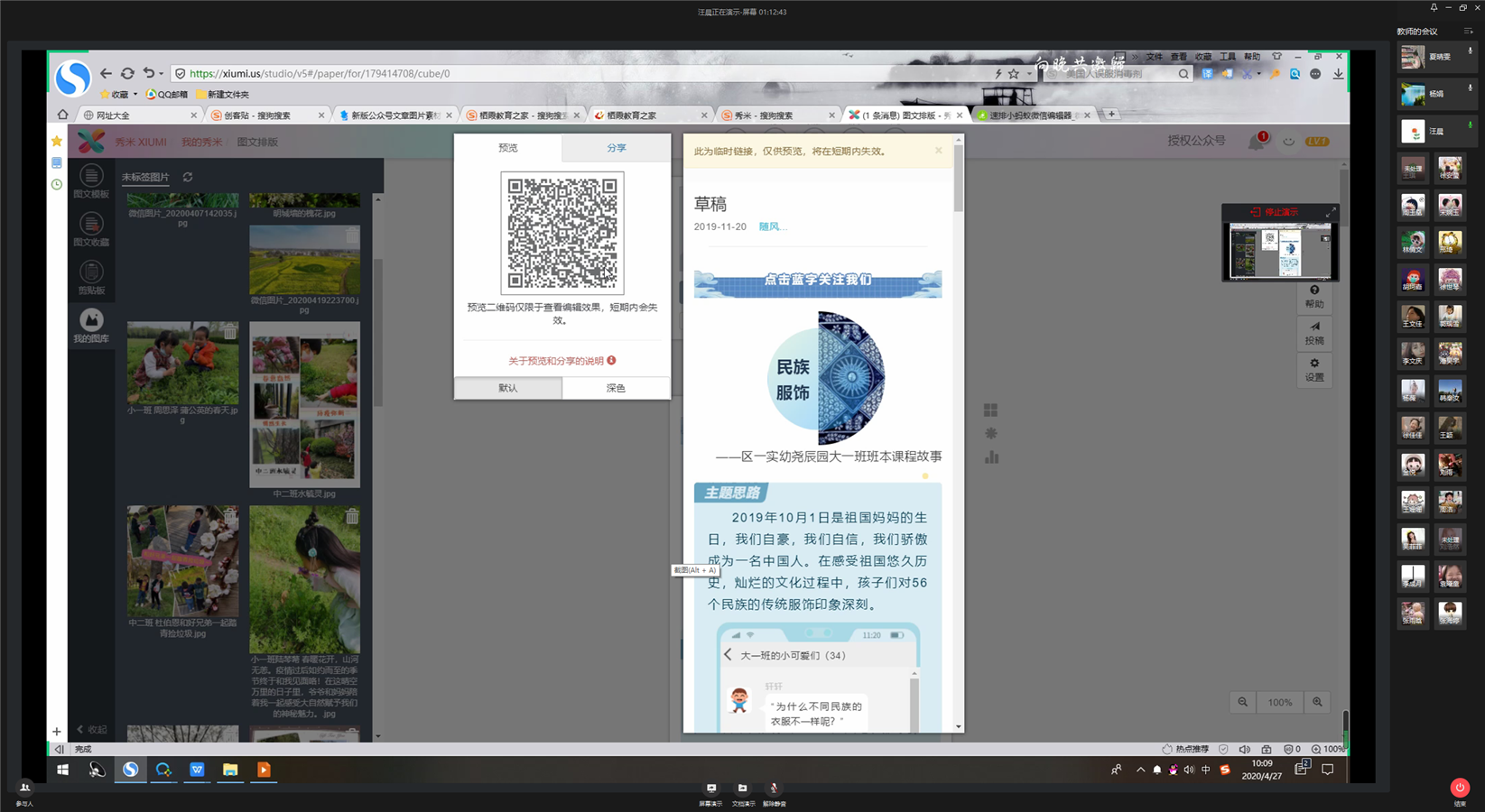The width and height of the screenshot is (1485, 812).
Task: Click the four-square grid icon beside preview
Action: coord(991,411)
